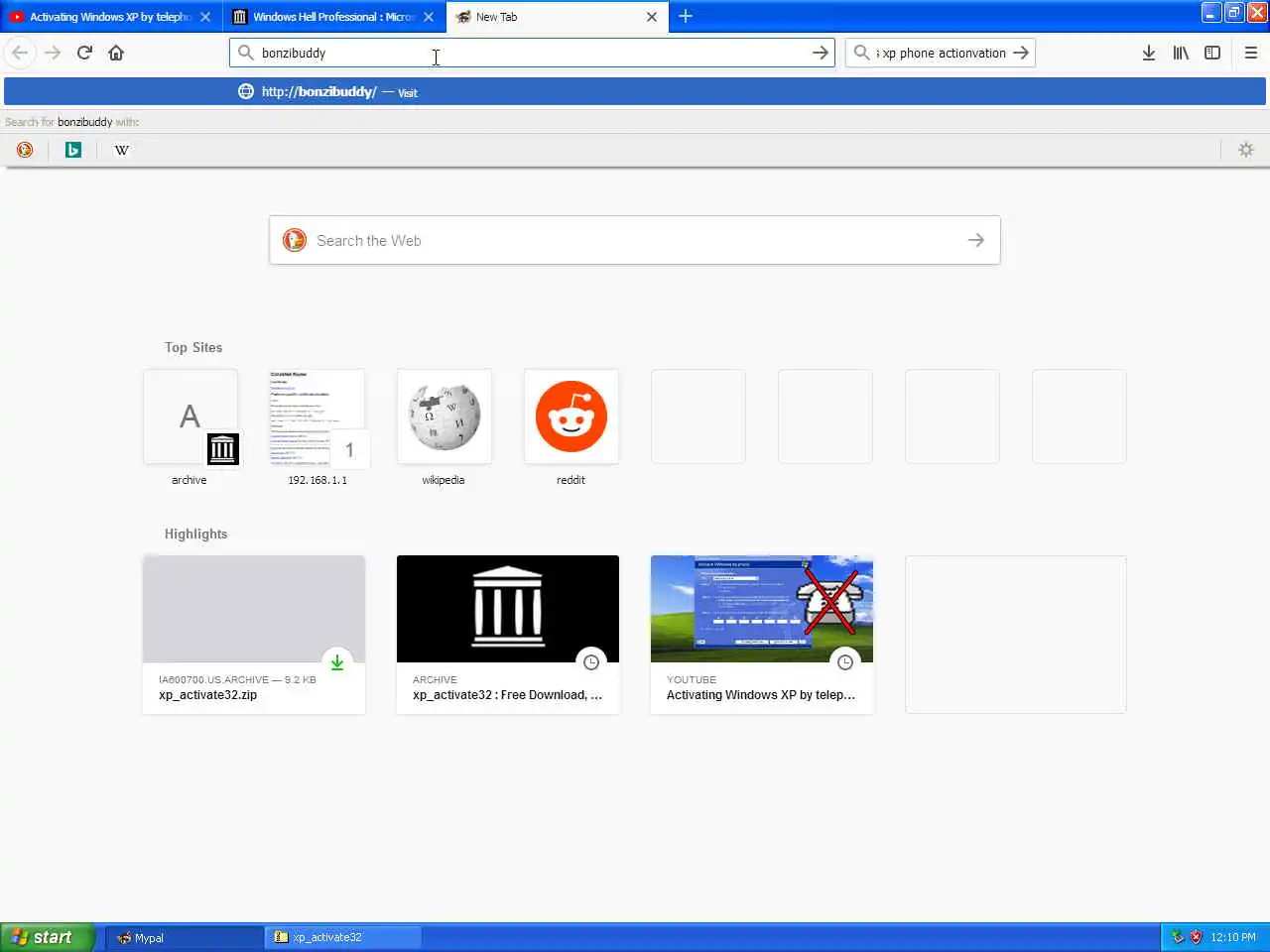This screenshot has height=952, width=1270.
Task: Search bonzibuddy with Bing icon
Action: [73, 150]
